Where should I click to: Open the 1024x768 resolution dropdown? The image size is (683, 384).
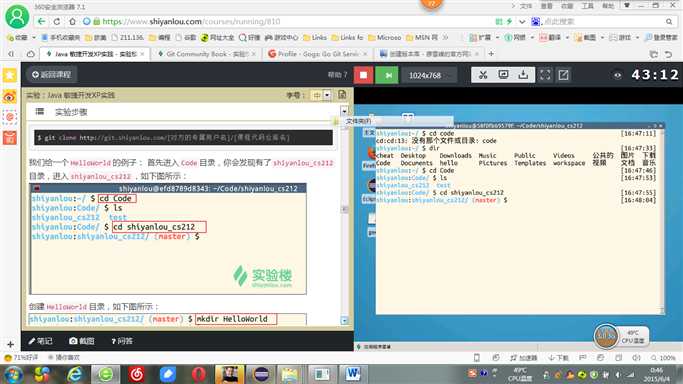coord(429,75)
